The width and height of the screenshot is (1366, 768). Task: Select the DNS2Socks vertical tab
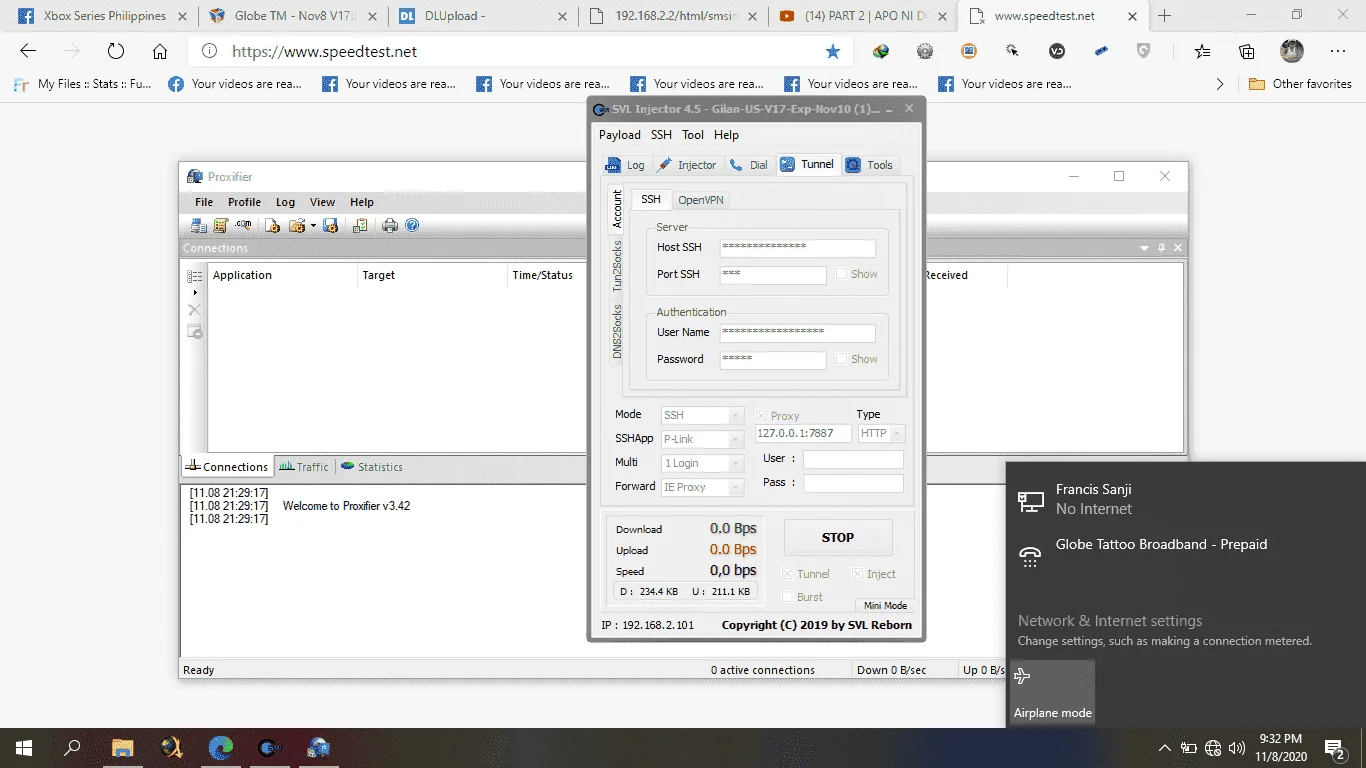[x=617, y=331]
